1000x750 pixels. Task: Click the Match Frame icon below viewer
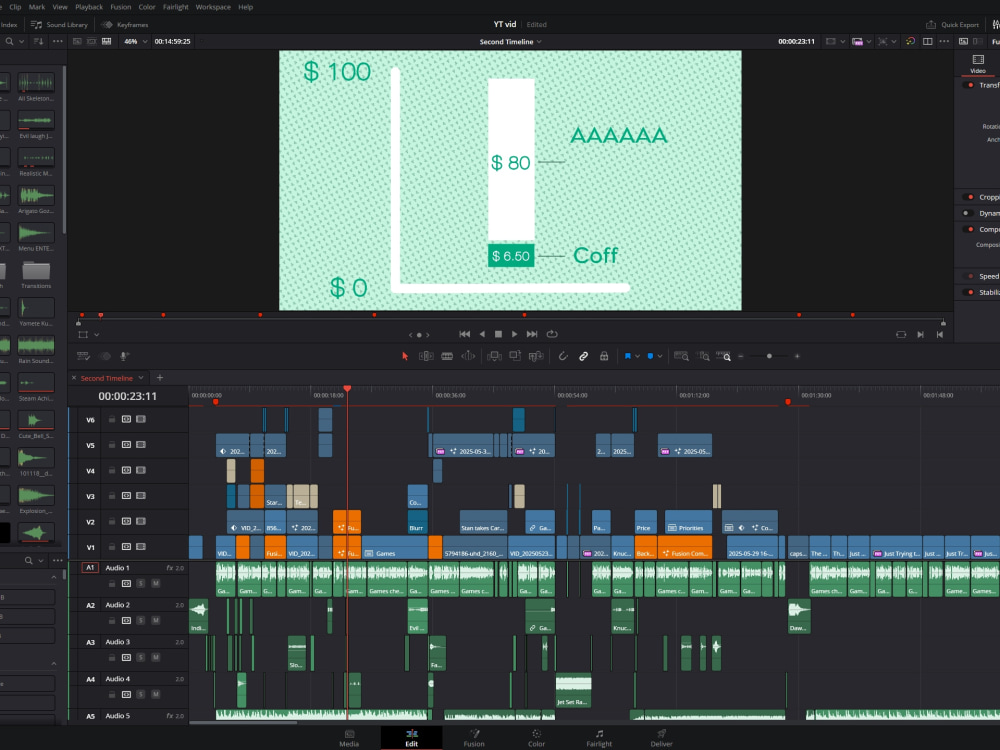(x=901, y=334)
